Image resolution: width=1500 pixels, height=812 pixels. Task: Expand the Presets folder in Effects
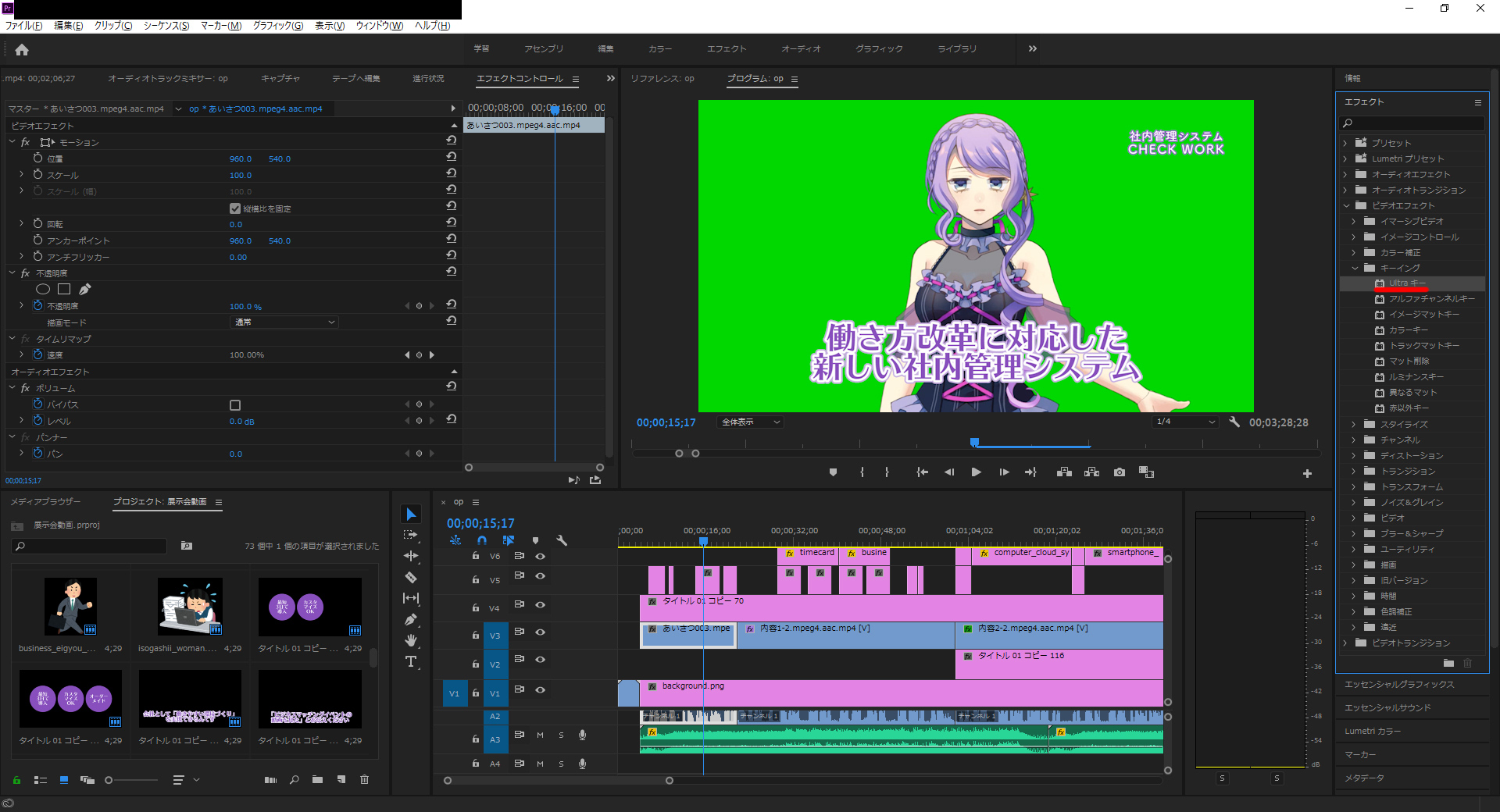(1345, 143)
